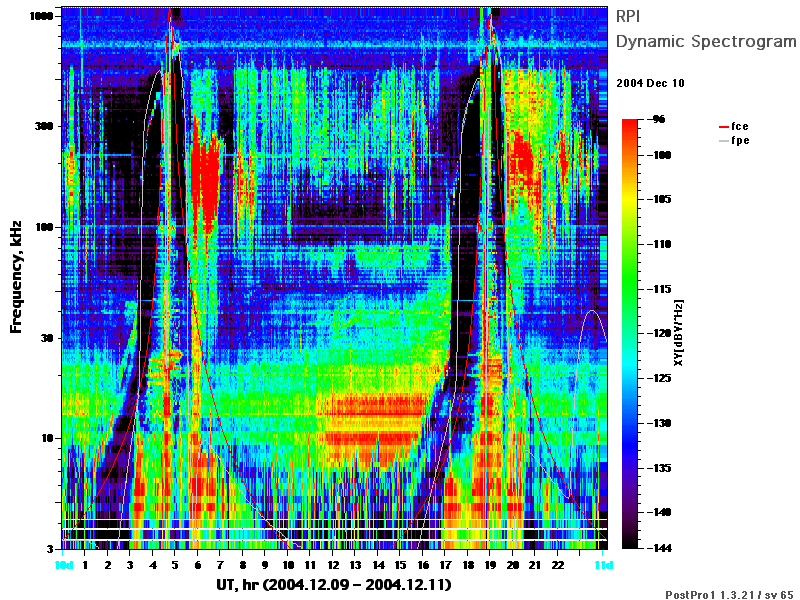The height and width of the screenshot is (600, 800).
Task: Click the -96 top of color bar
Action: 659,119
